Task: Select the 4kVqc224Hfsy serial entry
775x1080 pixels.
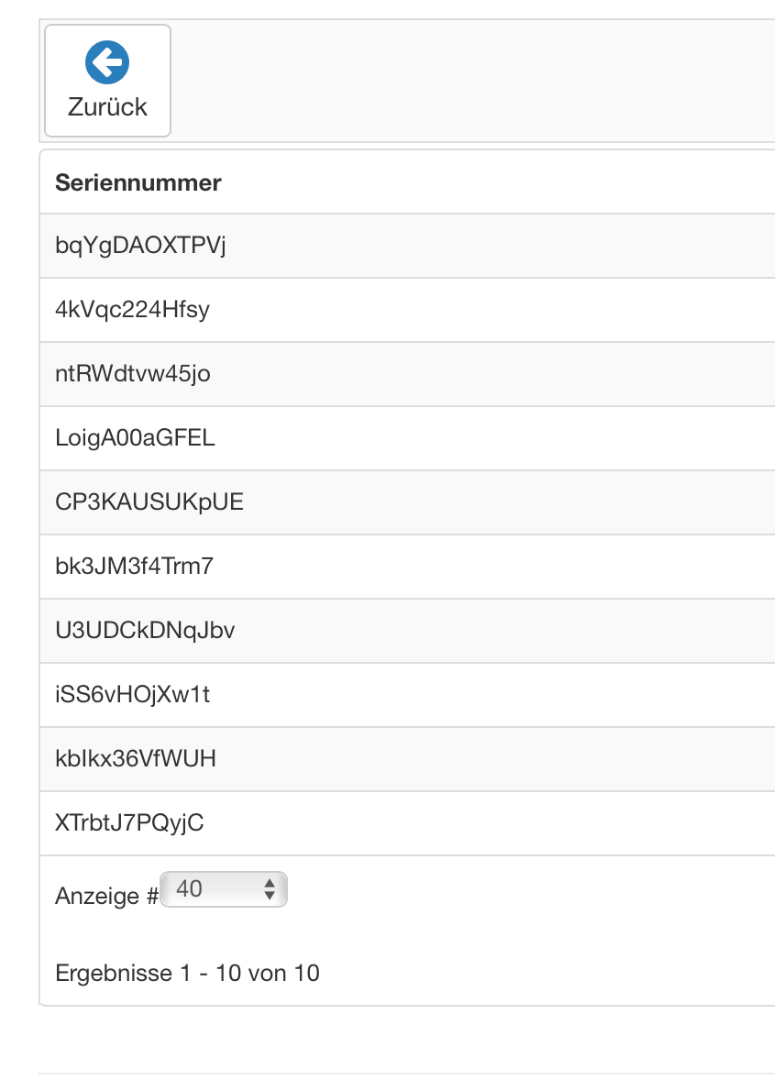Action: (132, 310)
